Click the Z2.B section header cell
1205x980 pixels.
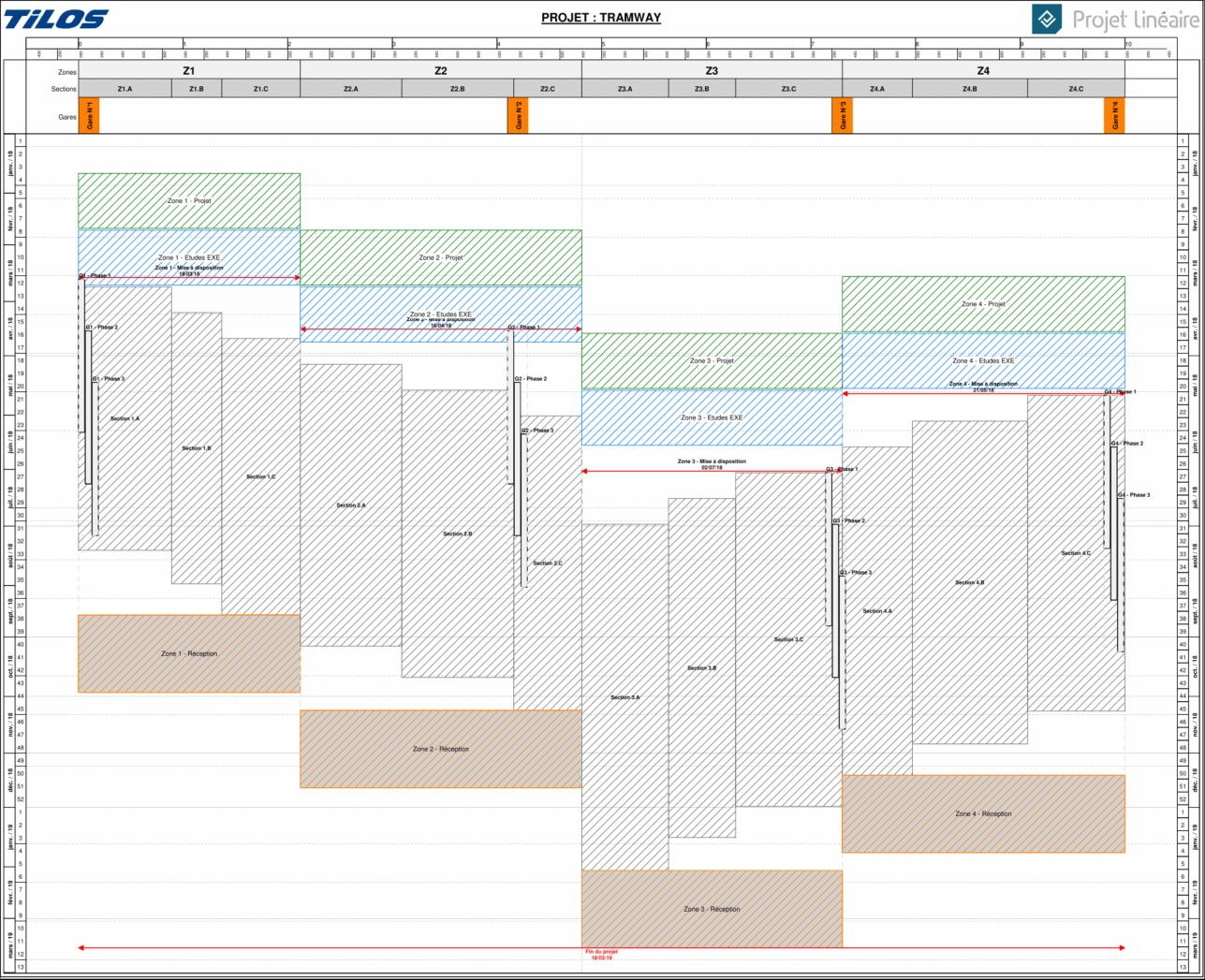coord(457,89)
